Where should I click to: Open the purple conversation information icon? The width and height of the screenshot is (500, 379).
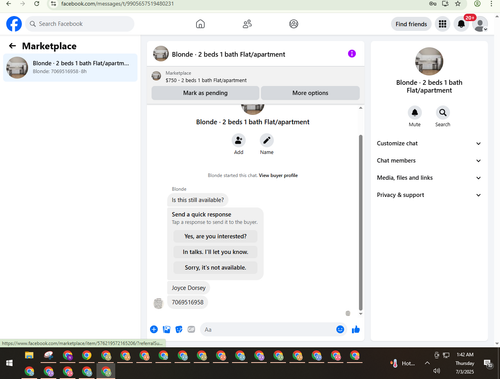pyautogui.click(x=352, y=54)
